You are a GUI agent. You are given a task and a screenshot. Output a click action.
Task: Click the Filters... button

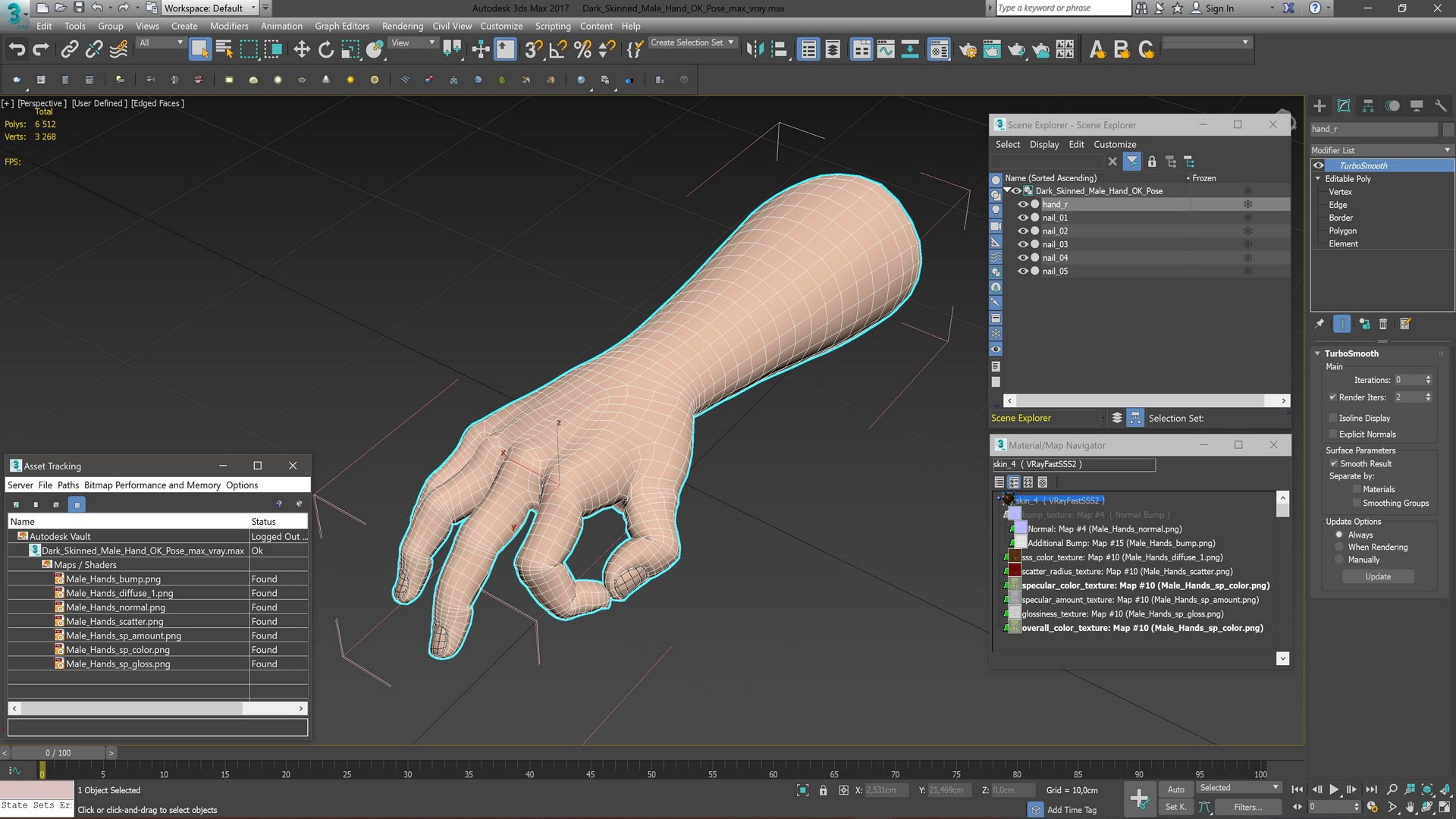1247,807
